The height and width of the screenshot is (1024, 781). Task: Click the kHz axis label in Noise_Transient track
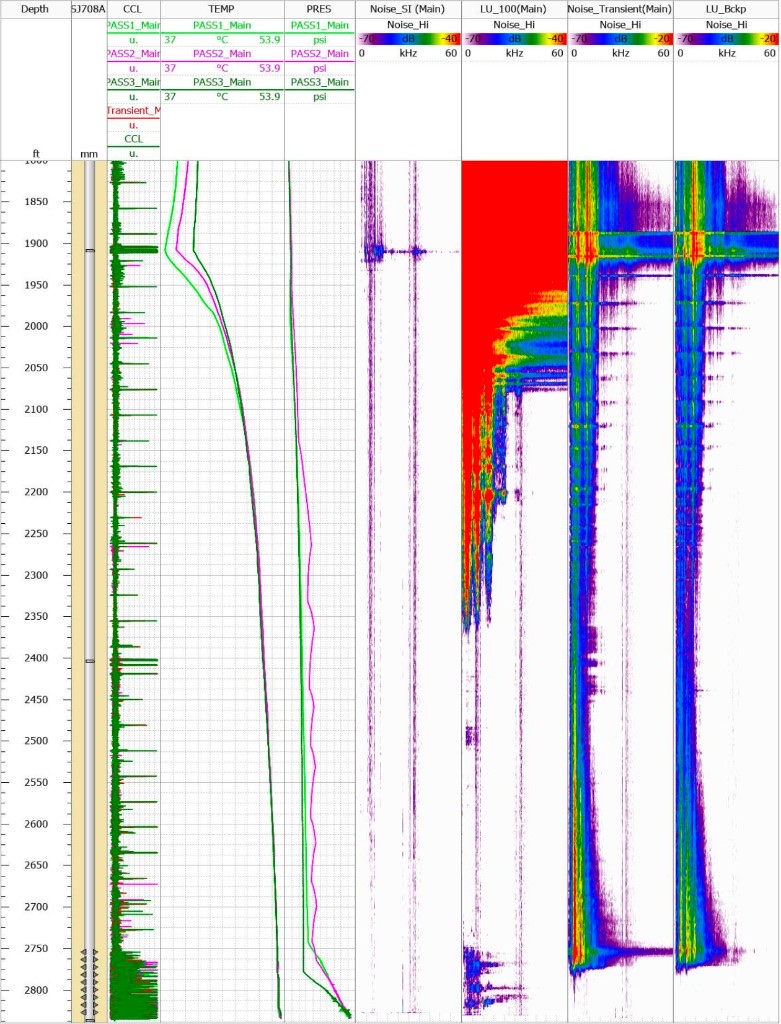click(620, 54)
